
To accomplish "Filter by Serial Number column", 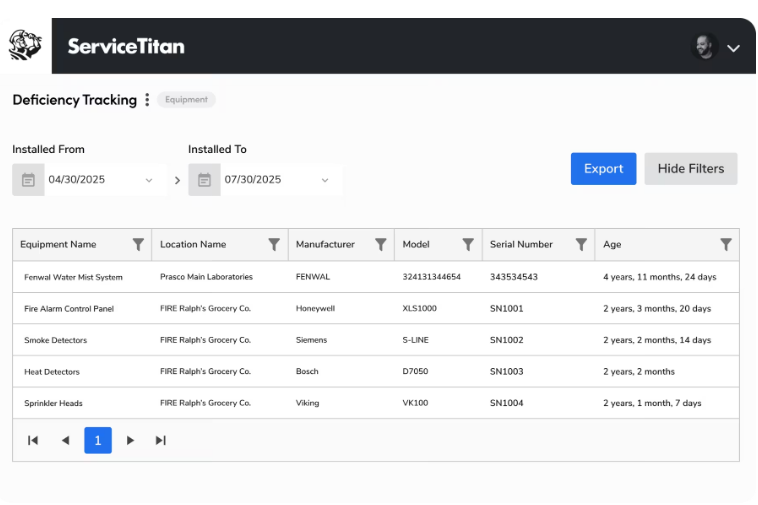I will [x=581, y=245].
